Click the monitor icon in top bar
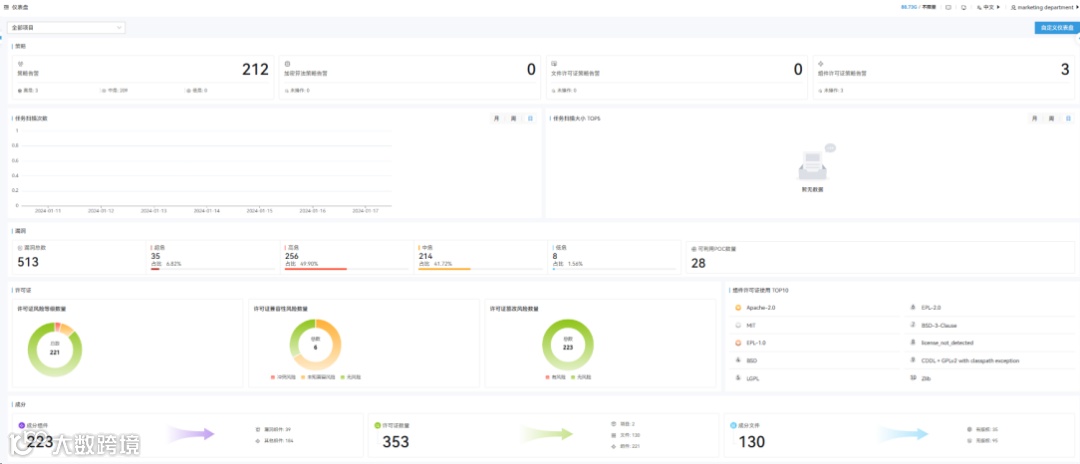The height and width of the screenshot is (464, 1080). point(963,7)
